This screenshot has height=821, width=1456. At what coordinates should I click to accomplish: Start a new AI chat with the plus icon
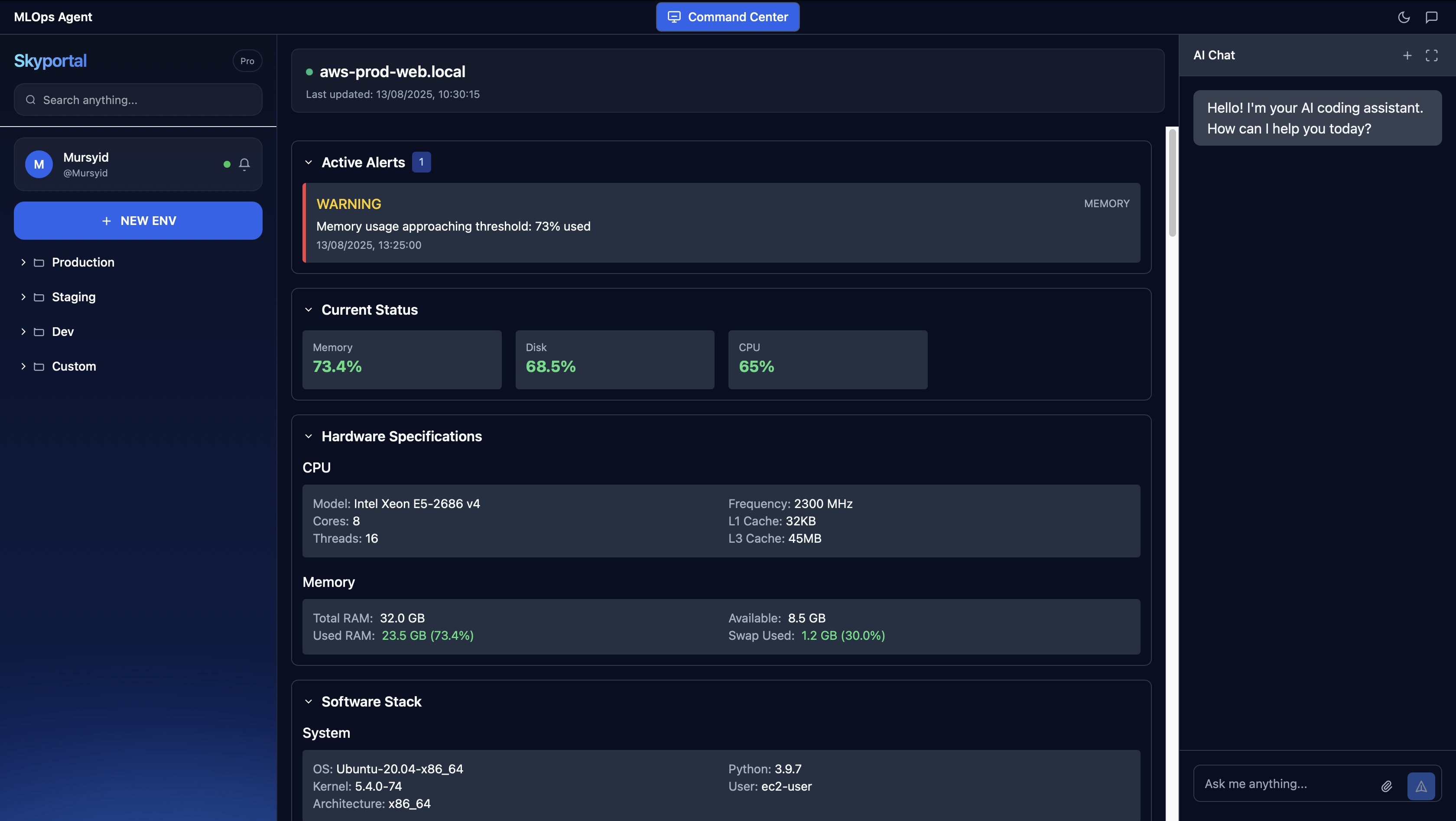pyautogui.click(x=1407, y=55)
